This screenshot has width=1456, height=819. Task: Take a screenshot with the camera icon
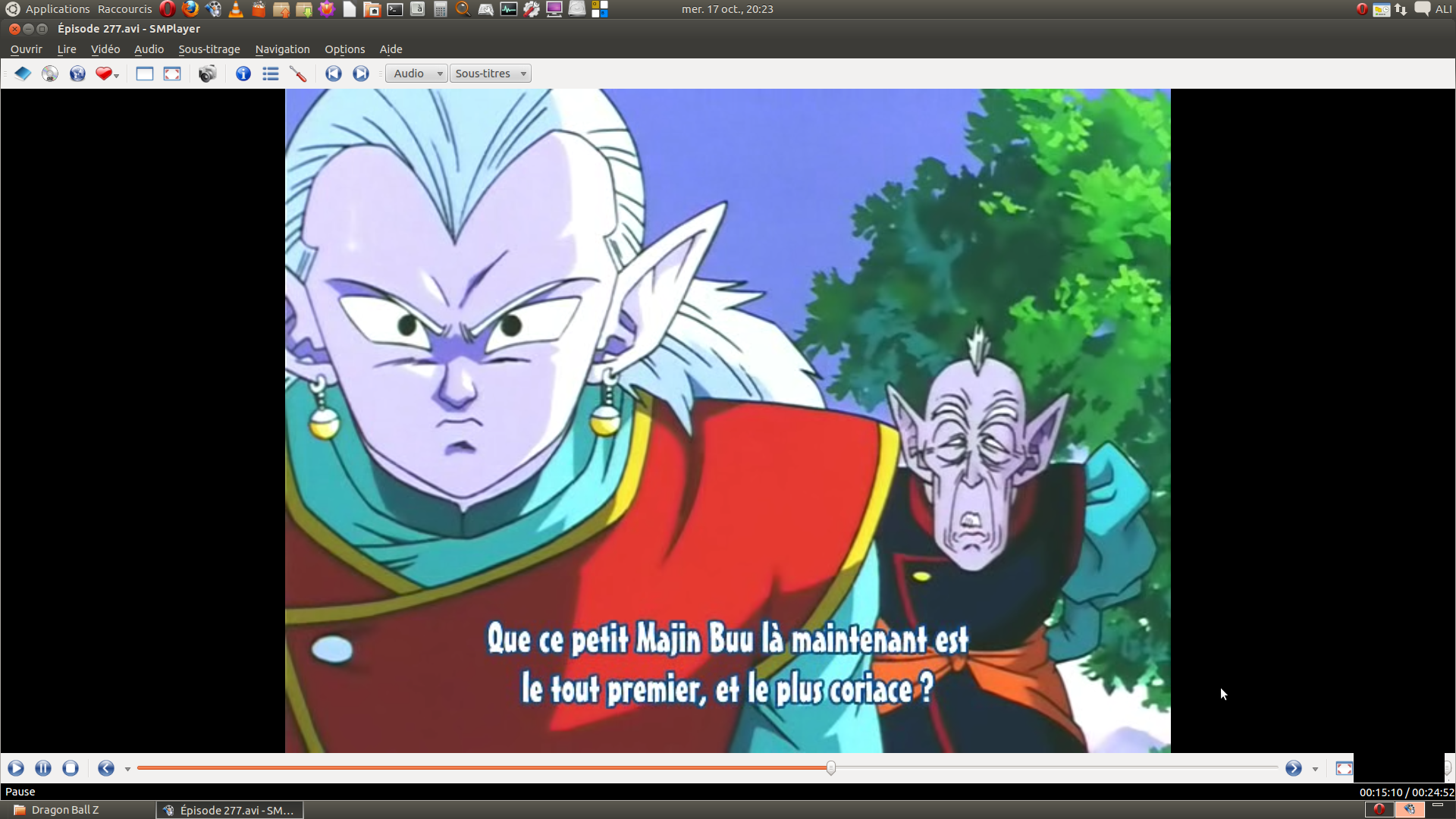click(x=207, y=74)
